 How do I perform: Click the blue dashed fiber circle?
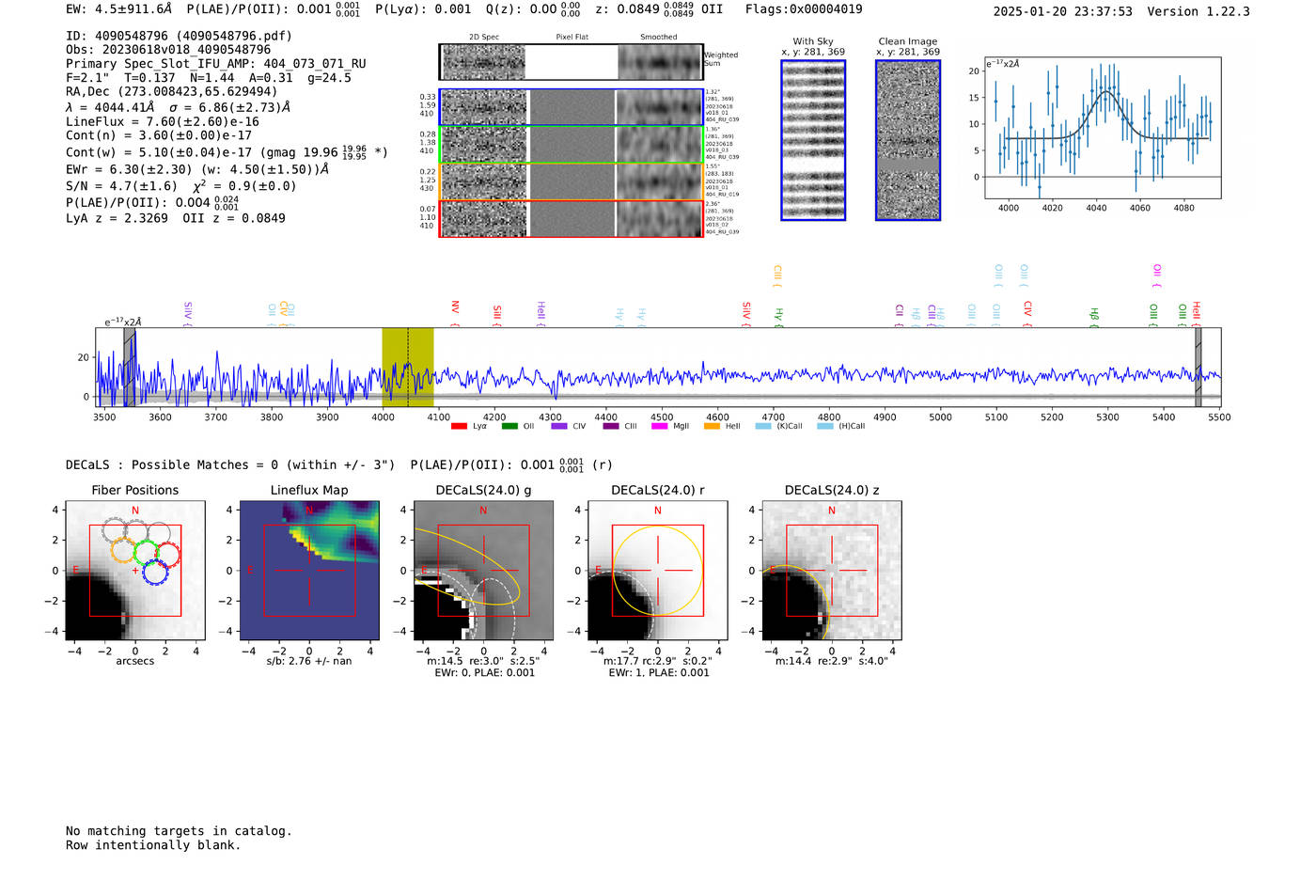tap(155, 572)
